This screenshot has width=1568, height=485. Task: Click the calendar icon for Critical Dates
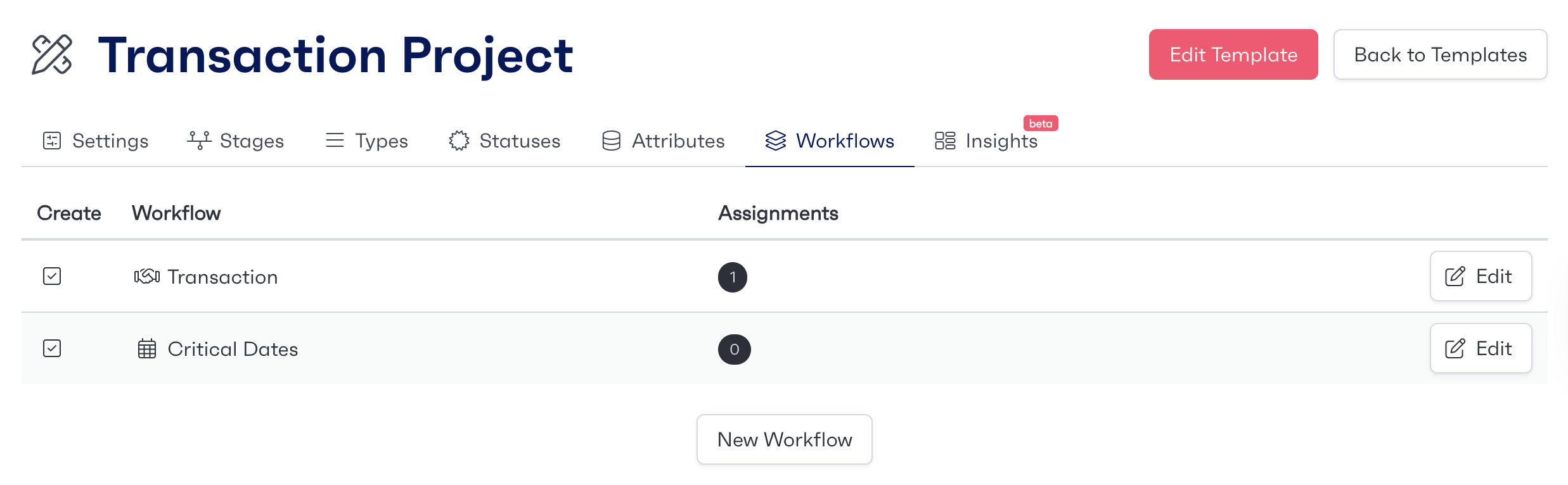tap(147, 349)
